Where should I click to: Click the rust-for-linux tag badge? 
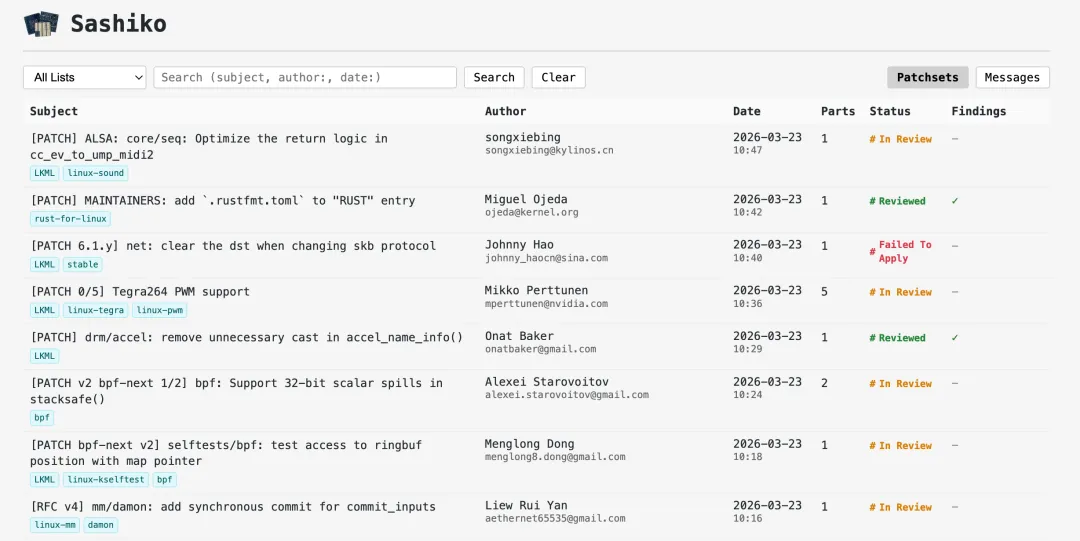70,219
